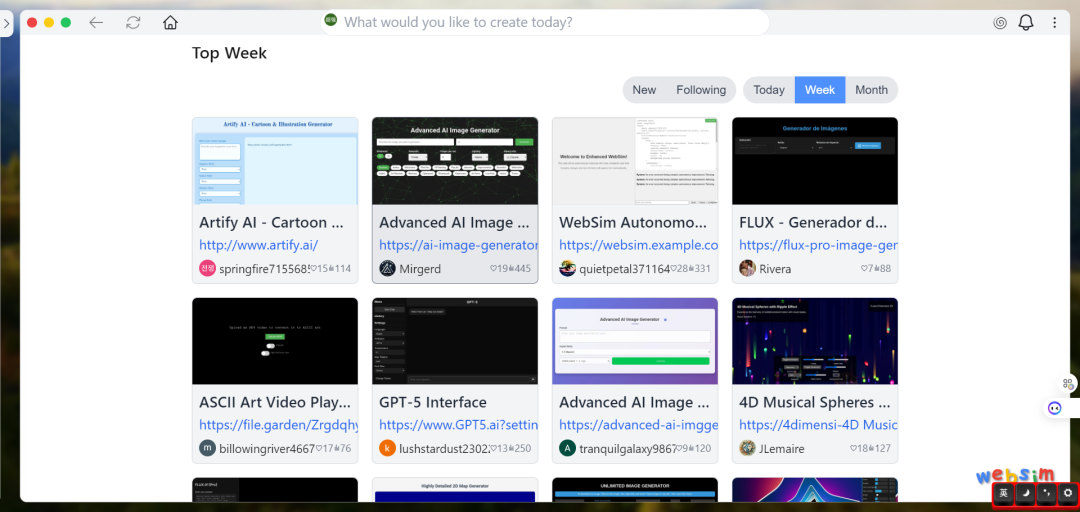
Task: Open the floating round face assistant icon
Action: point(1055,408)
